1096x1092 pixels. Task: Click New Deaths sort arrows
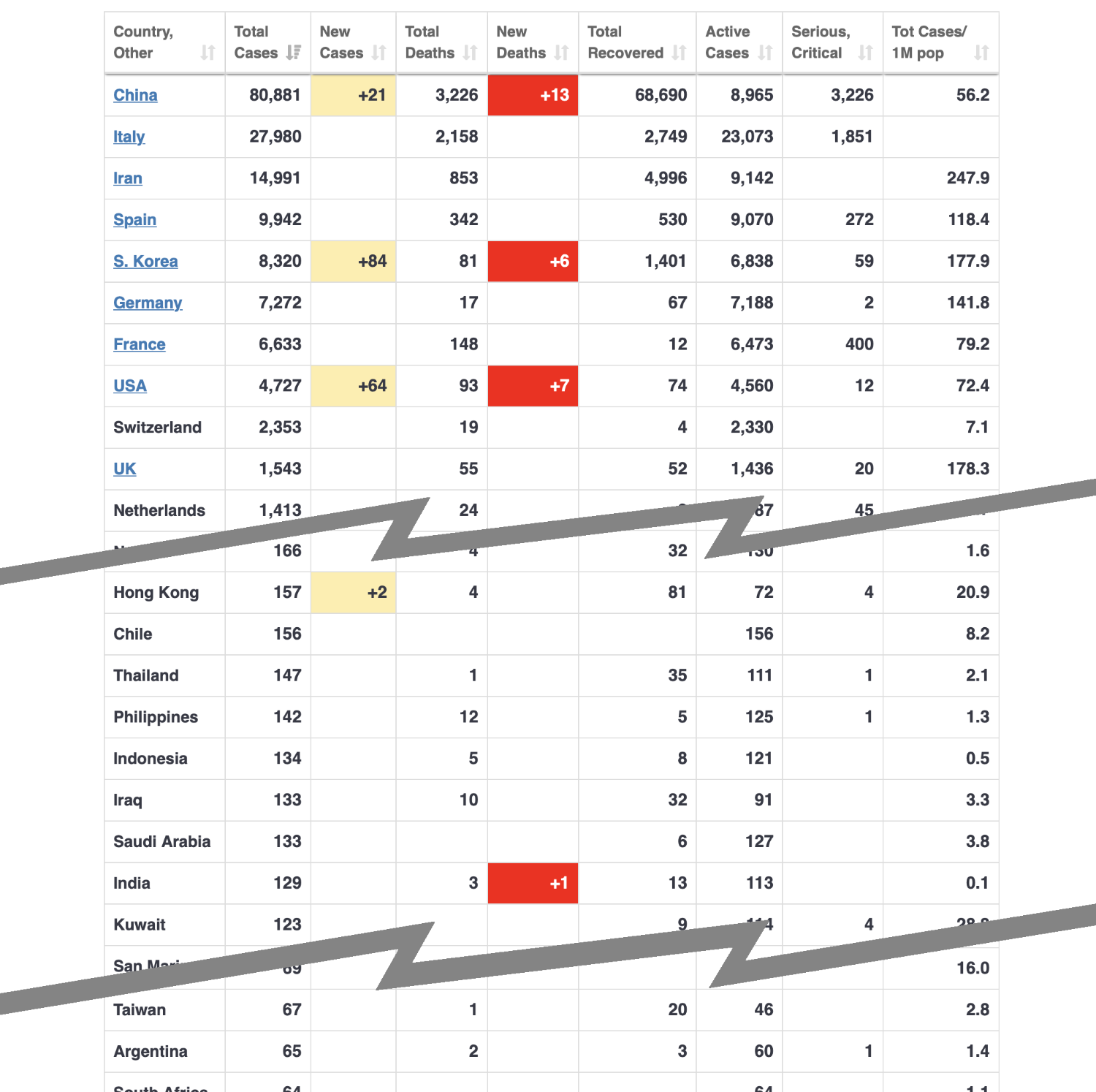561,53
